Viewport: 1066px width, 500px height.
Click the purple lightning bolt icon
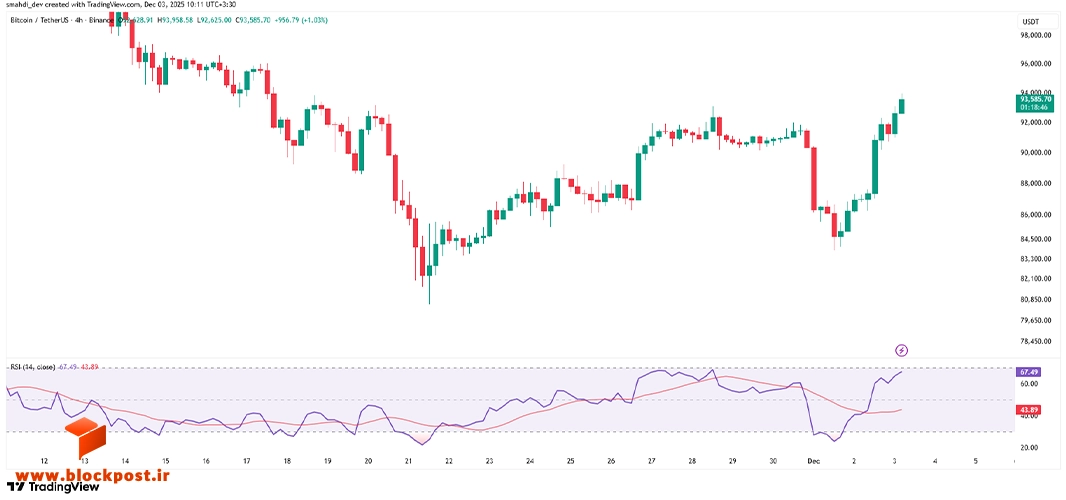pos(901,350)
